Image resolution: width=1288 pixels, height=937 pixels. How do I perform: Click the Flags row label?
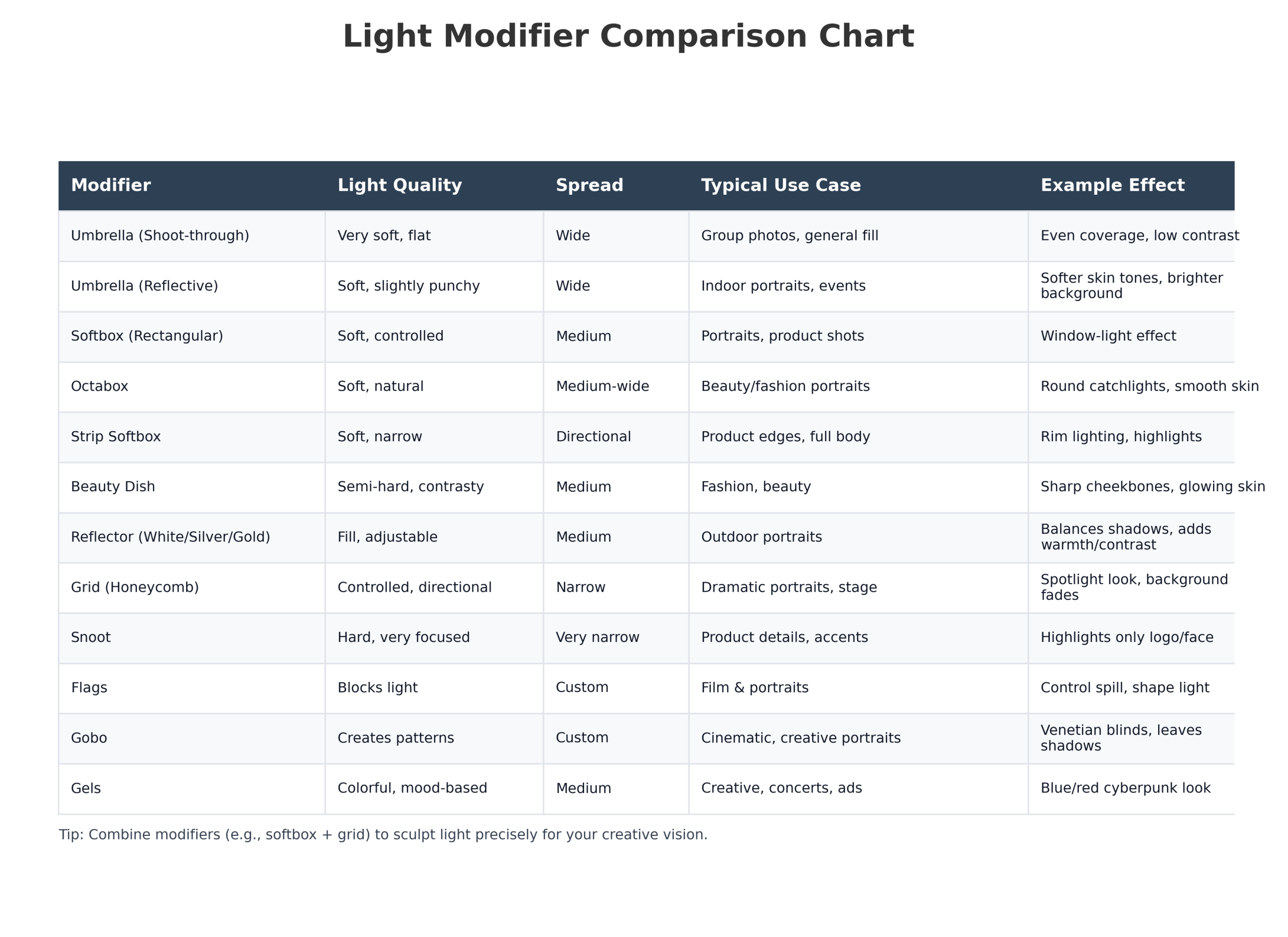[89, 688]
